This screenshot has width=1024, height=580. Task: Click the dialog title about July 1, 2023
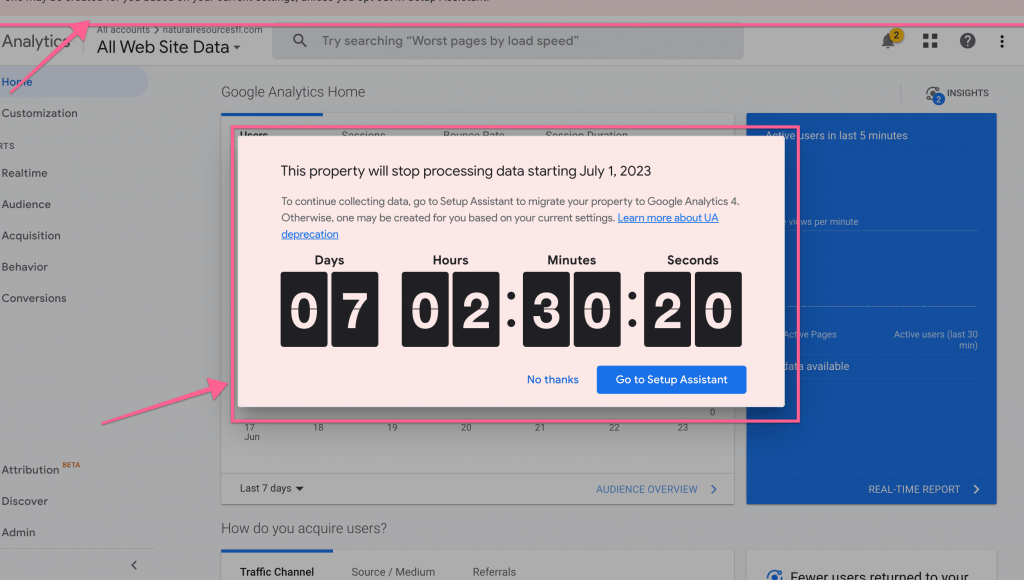point(466,171)
